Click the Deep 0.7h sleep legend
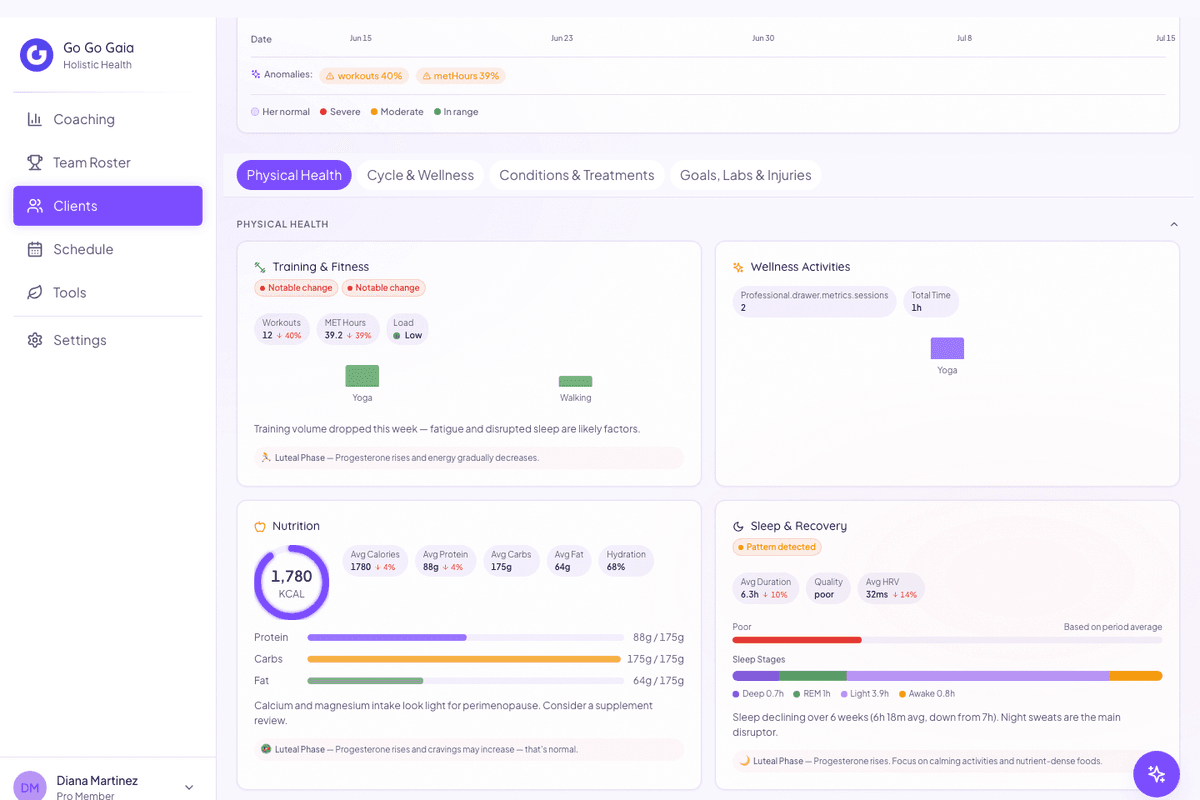This screenshot has width=1200, height=800. 758,694
